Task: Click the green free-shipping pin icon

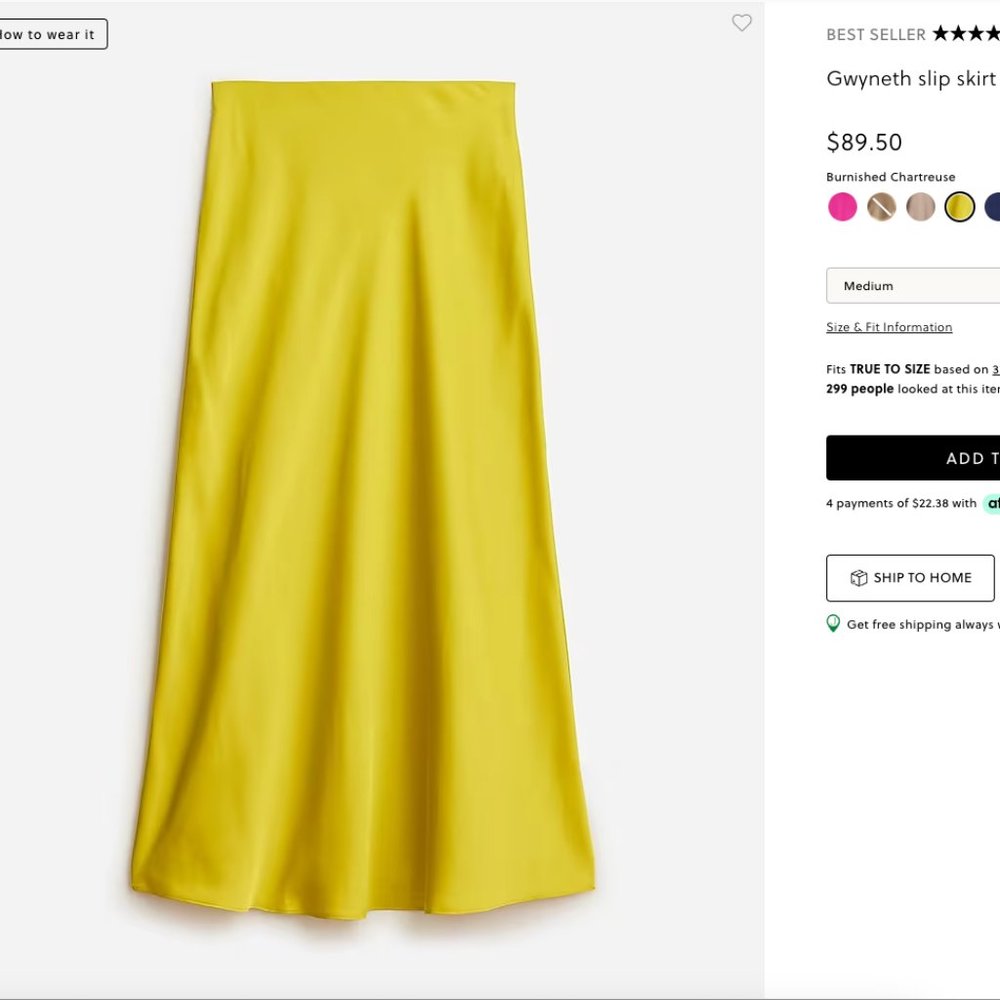Action: (831, 623)
